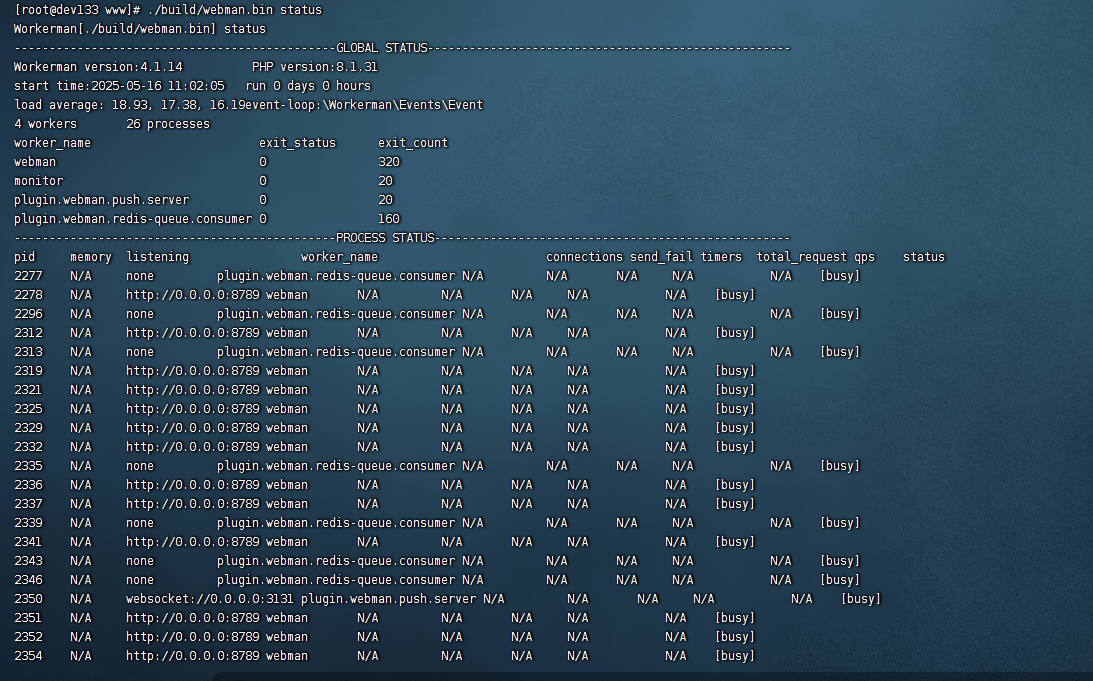Click 'webman' worker name in global status
This screenshot has width=1093, height=681.
pos(35,162)
